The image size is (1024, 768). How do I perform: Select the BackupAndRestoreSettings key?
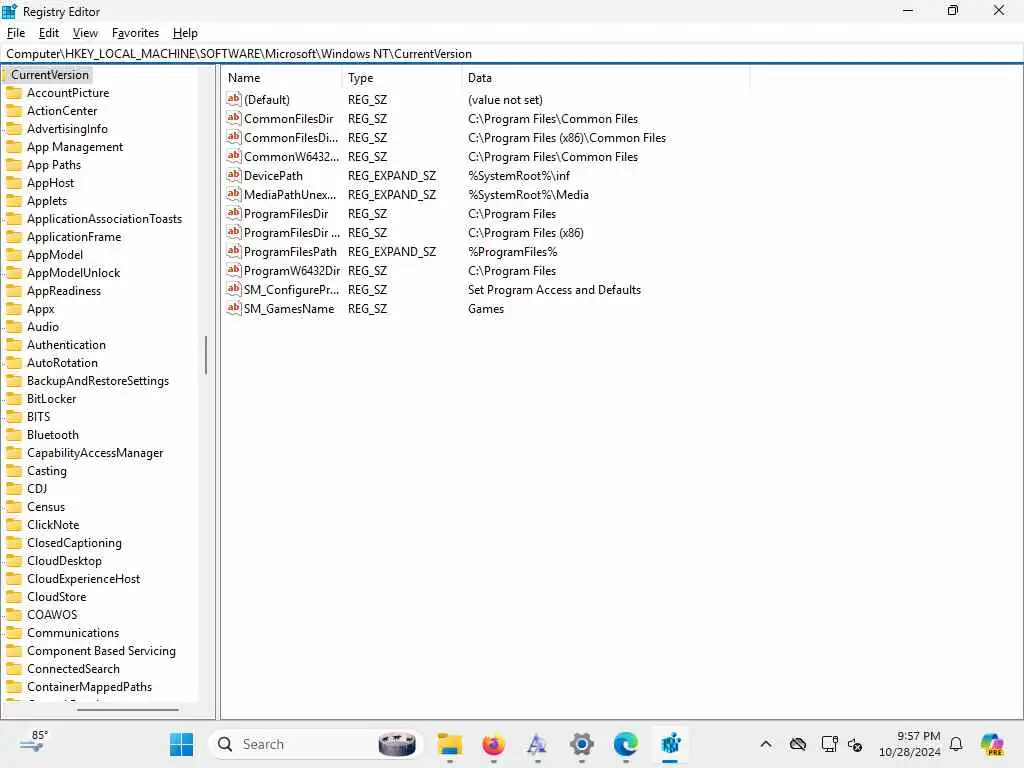point(98,381)
